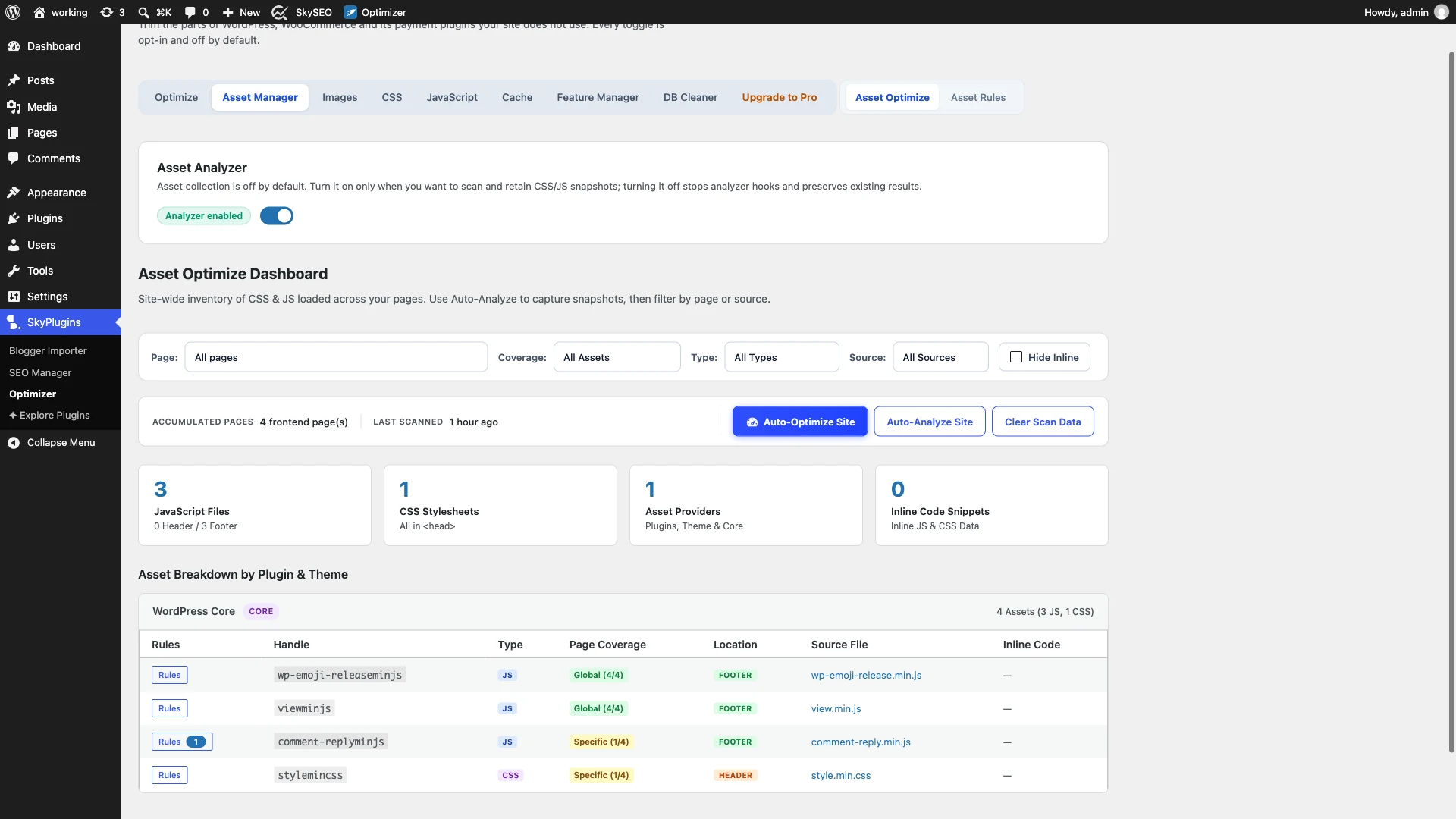The width and height of the screenshot is (1456, 819).
Task: Toggle the Analyzer enabled switch
Action: point(277,216)
